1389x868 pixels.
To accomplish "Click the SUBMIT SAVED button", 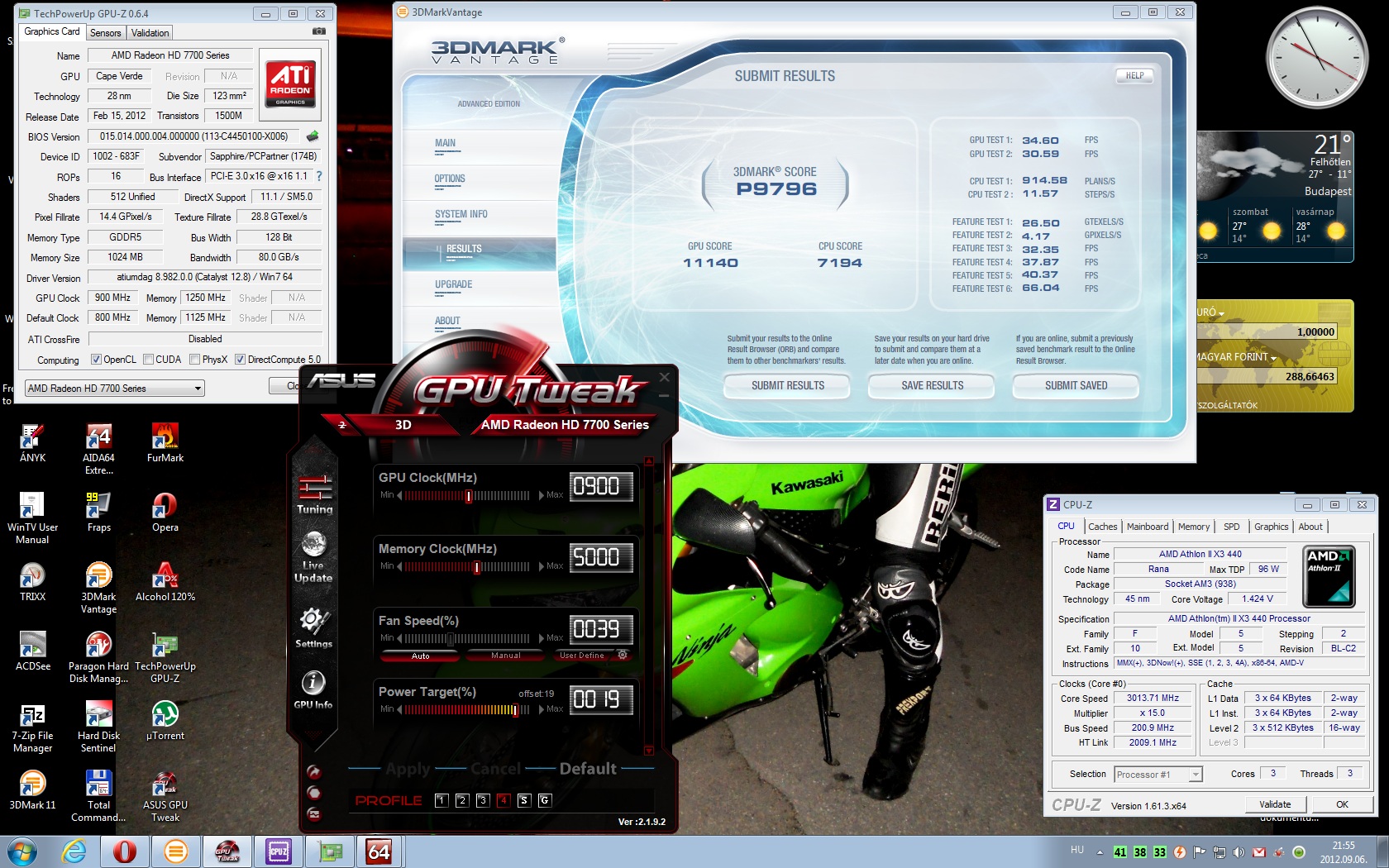I will [1076, 385].
